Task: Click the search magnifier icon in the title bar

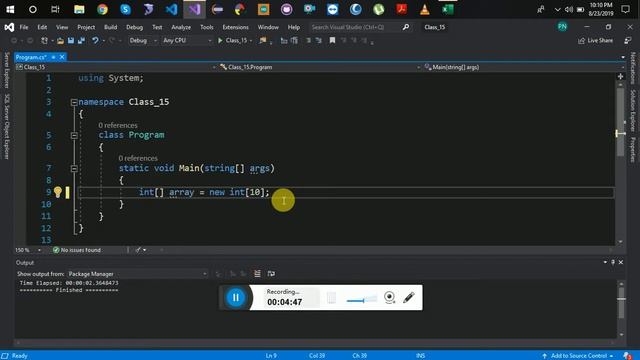Action: click(x=406, y=27)
